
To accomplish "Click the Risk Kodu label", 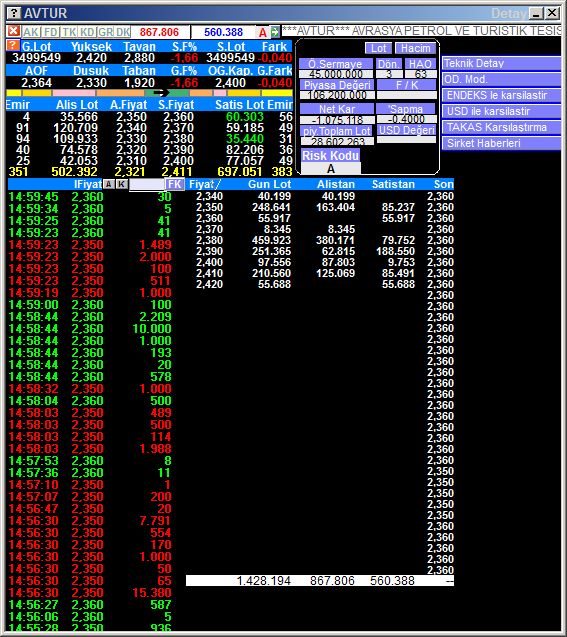I will [x=331, y=155].
